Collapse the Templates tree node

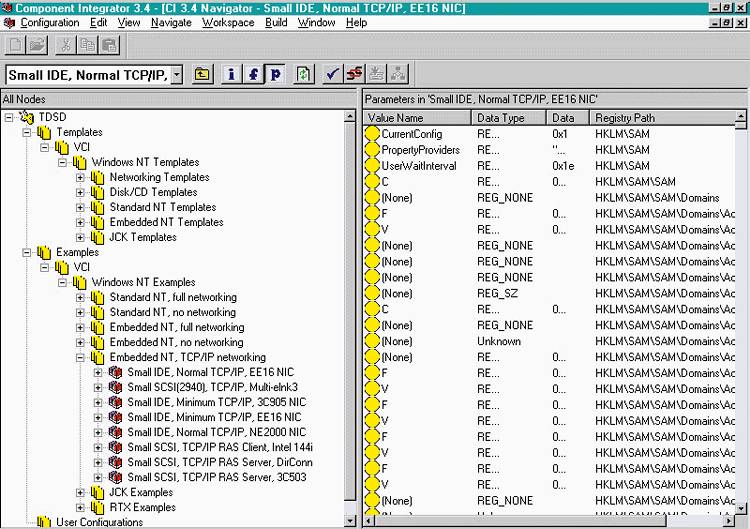coord(27,132)
